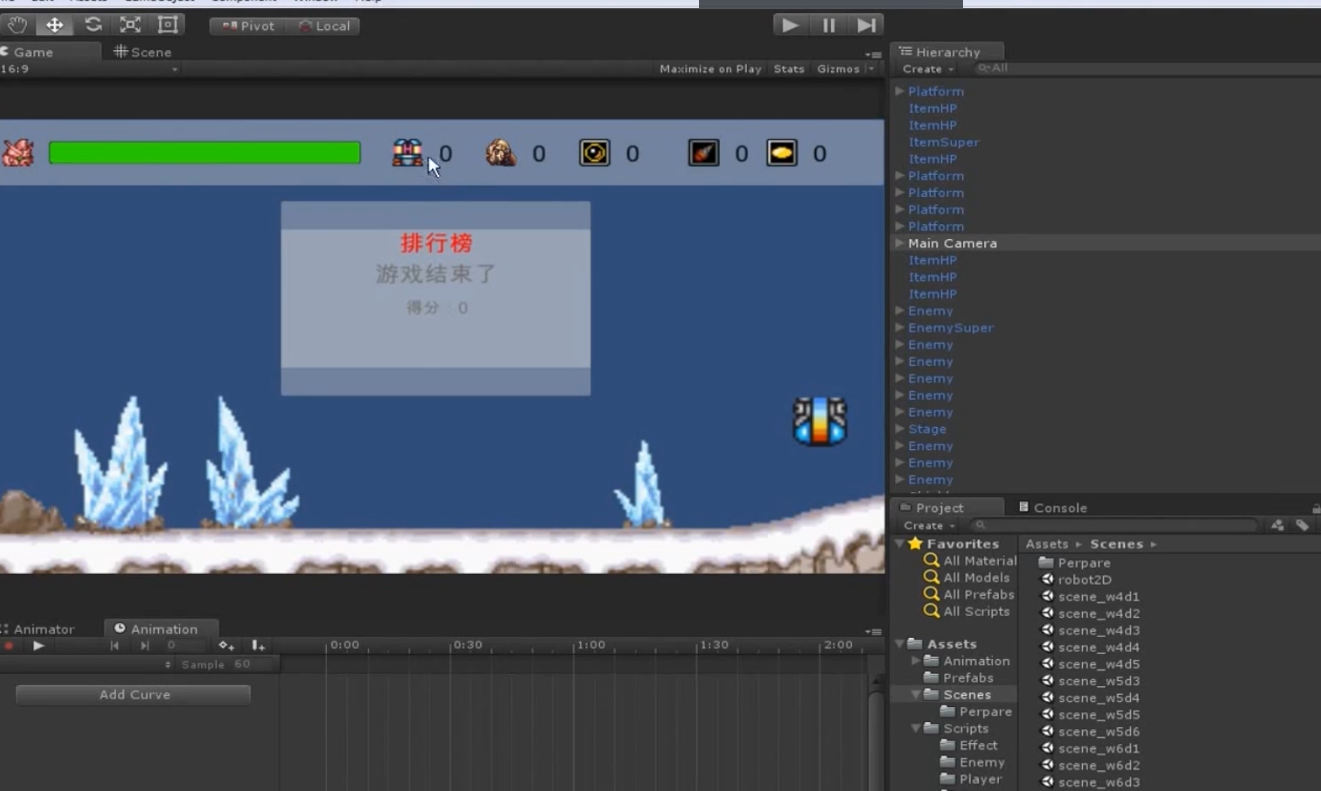Open the Project Create dropdown

(x=929, y=525)
